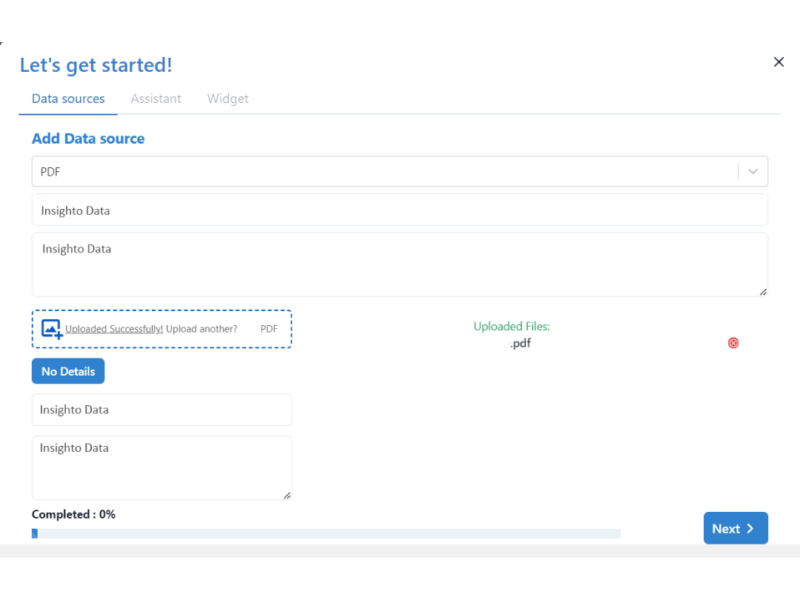
Task: Open the PDF data source type dropdown
Action: [x=385, y=172]
